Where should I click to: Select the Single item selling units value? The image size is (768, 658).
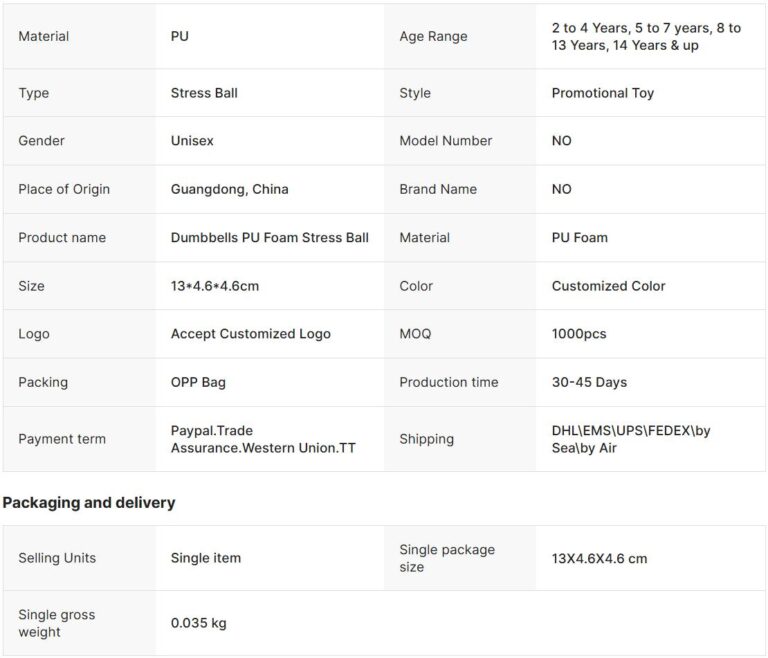[x=206, y=558]
